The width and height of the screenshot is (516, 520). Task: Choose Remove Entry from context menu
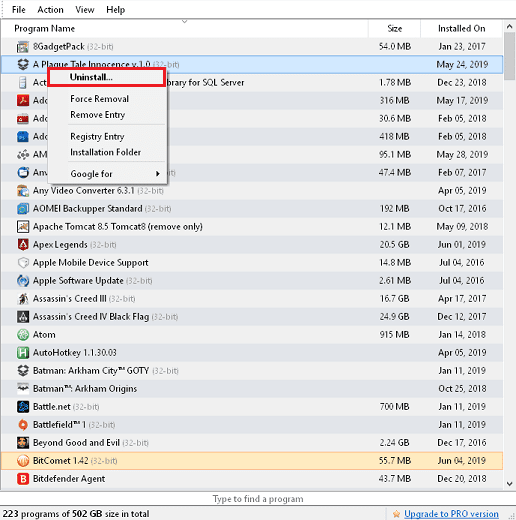[97, 115]
